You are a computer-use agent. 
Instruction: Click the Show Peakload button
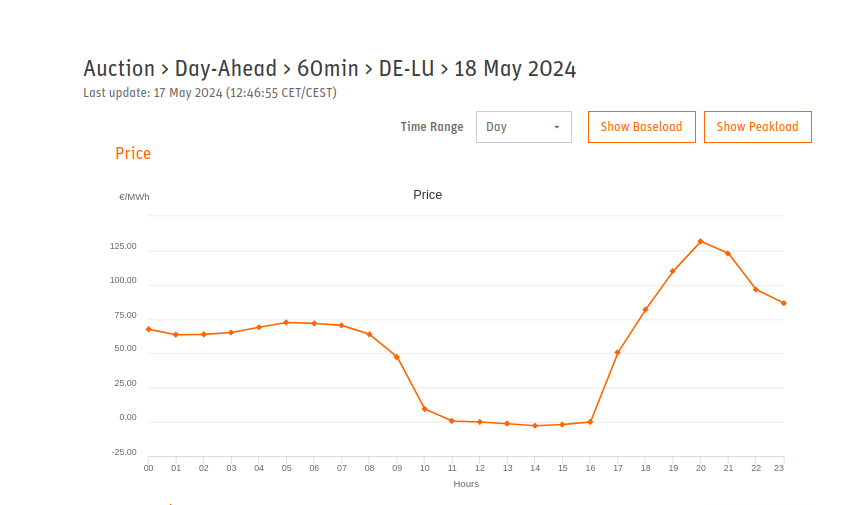[757, 127]
